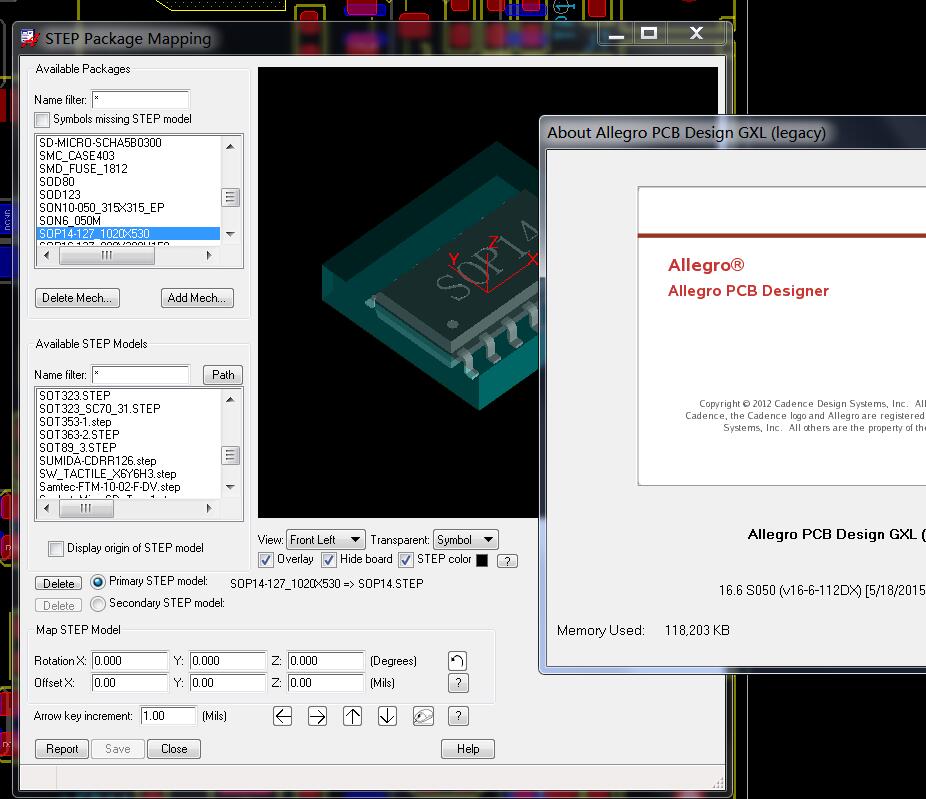Click the help icon next to STEP color swatch
926x799 pixels.
[507, 560]
